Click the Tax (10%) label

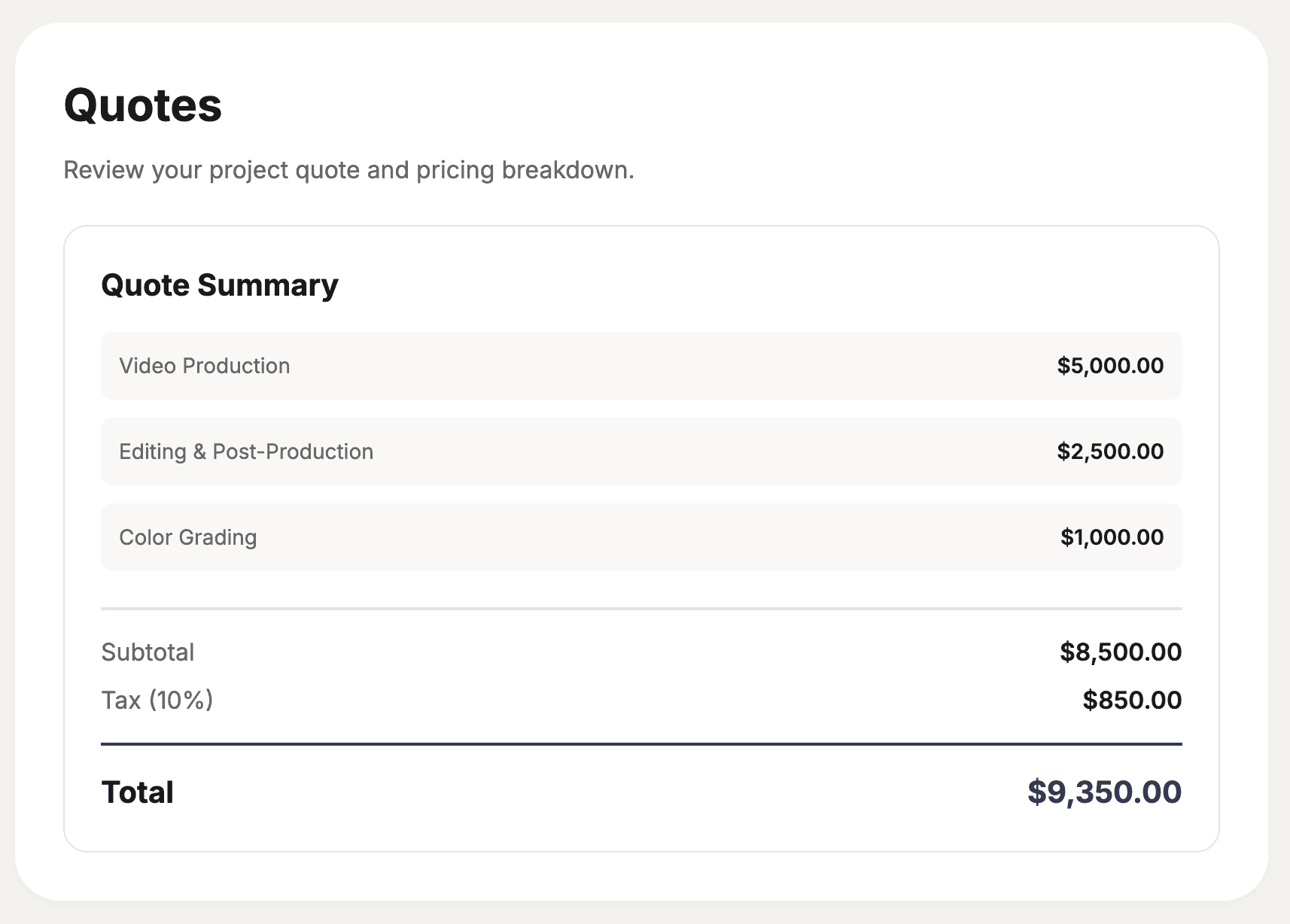(x=157, y=701)
